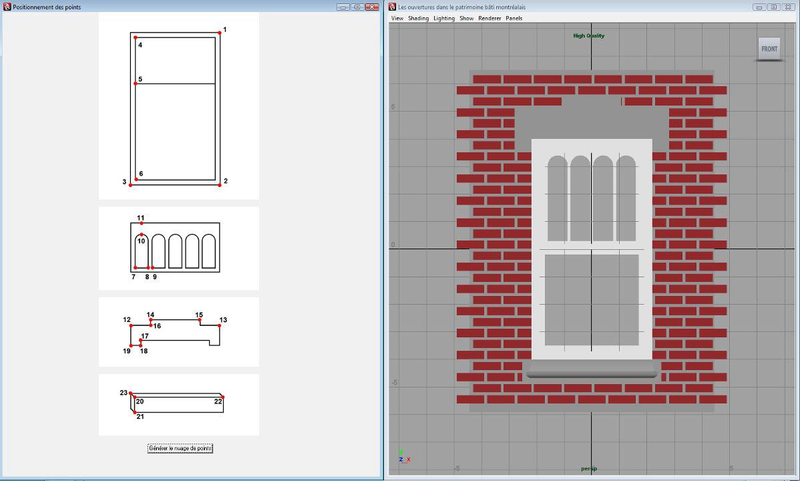
Task: Minimize the Positionnement des points window
Action: click(343, 7)
